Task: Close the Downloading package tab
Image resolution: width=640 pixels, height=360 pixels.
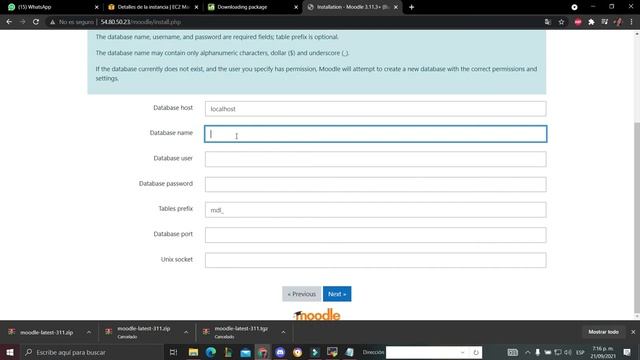Action: click(x=296, y=7)
